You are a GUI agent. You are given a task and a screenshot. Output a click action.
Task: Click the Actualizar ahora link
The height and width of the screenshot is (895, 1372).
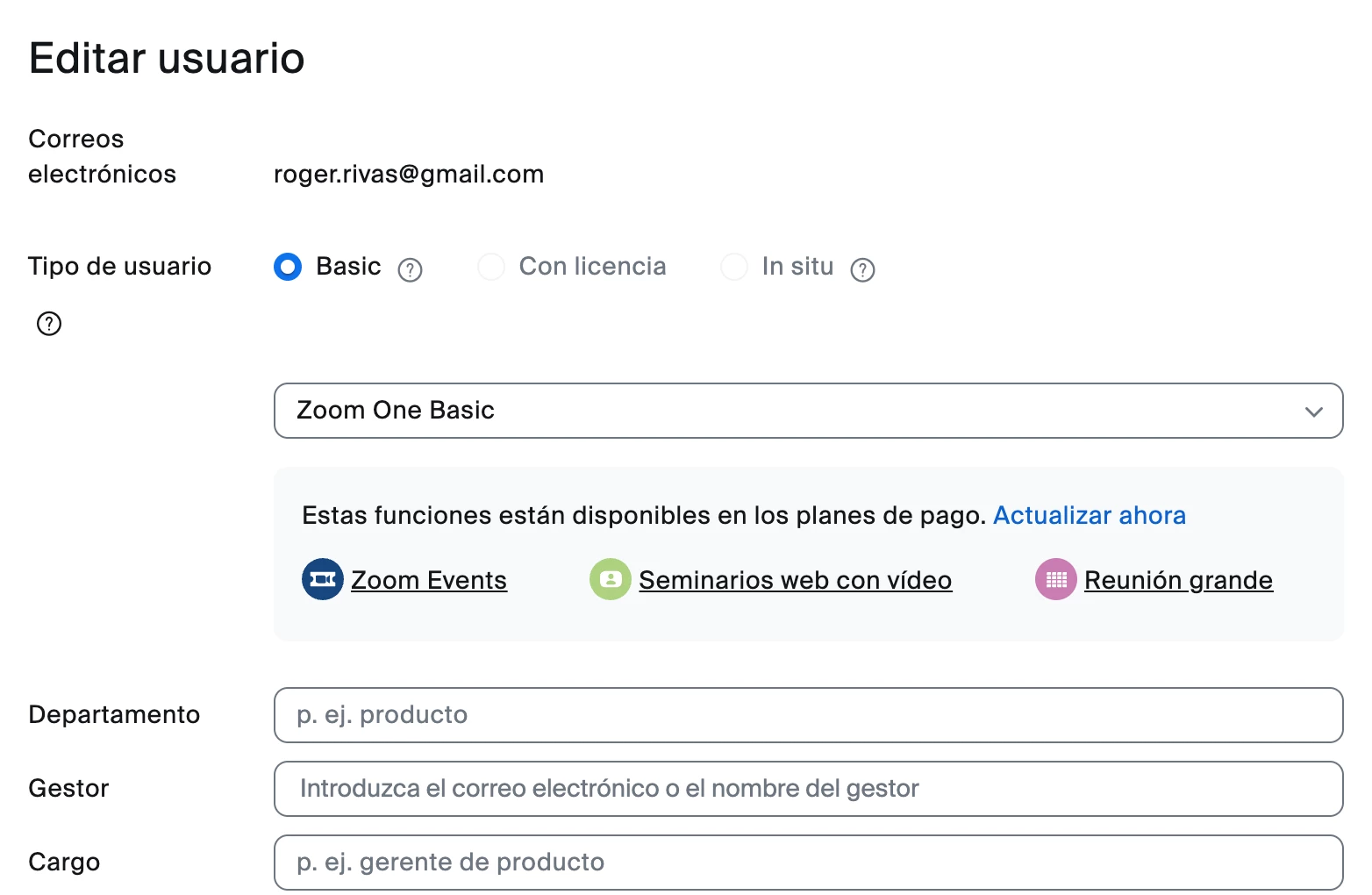tap(1090, 515)
